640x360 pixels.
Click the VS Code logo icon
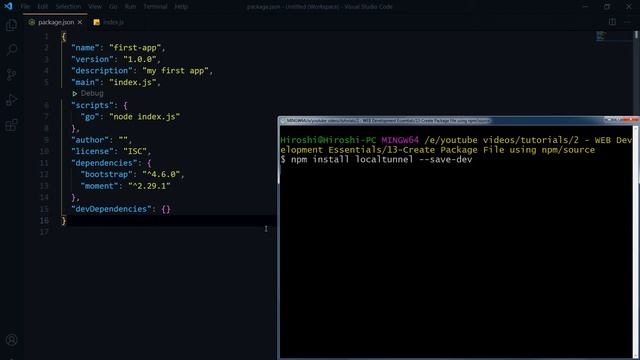[8, 6]
